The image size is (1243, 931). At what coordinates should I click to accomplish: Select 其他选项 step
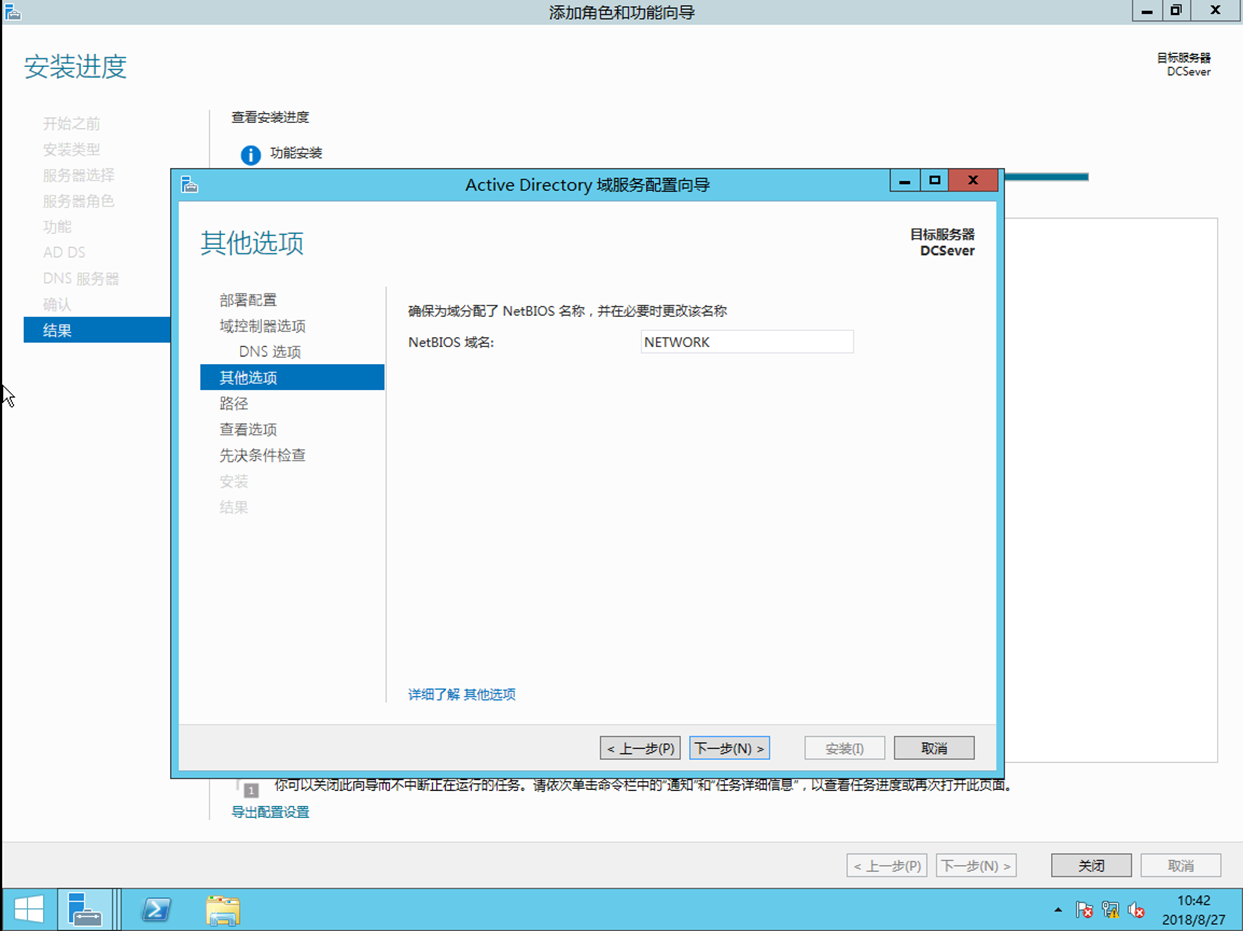pos(292,377)
